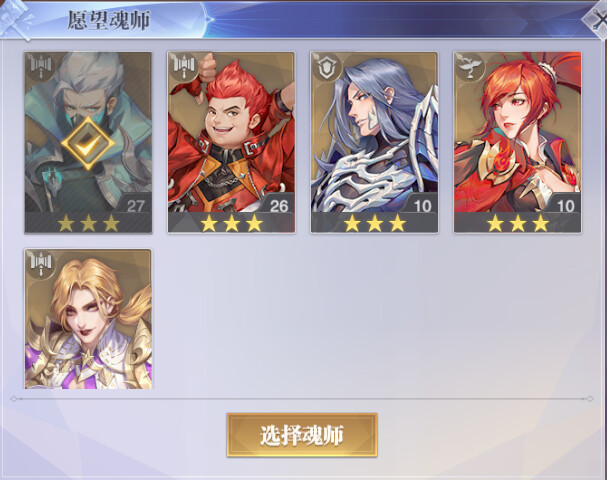This screenshot has width=607, height=480.
Task: Select the blonde woman soul master card
Action: [x=88, y=319]
